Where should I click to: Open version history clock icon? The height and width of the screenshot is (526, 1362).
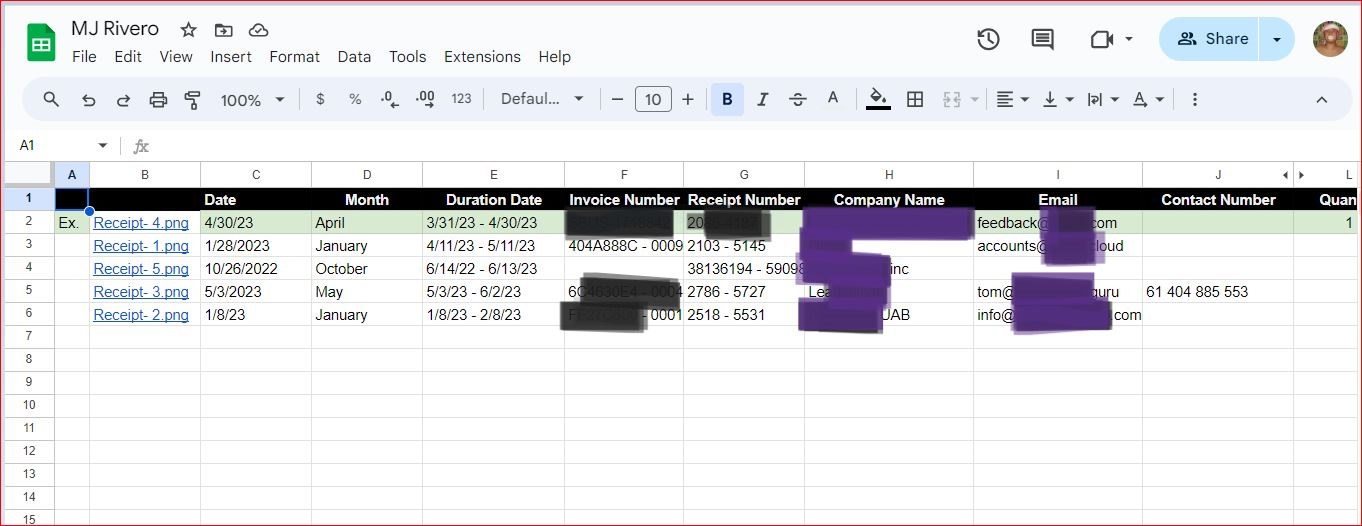[988, 39]
